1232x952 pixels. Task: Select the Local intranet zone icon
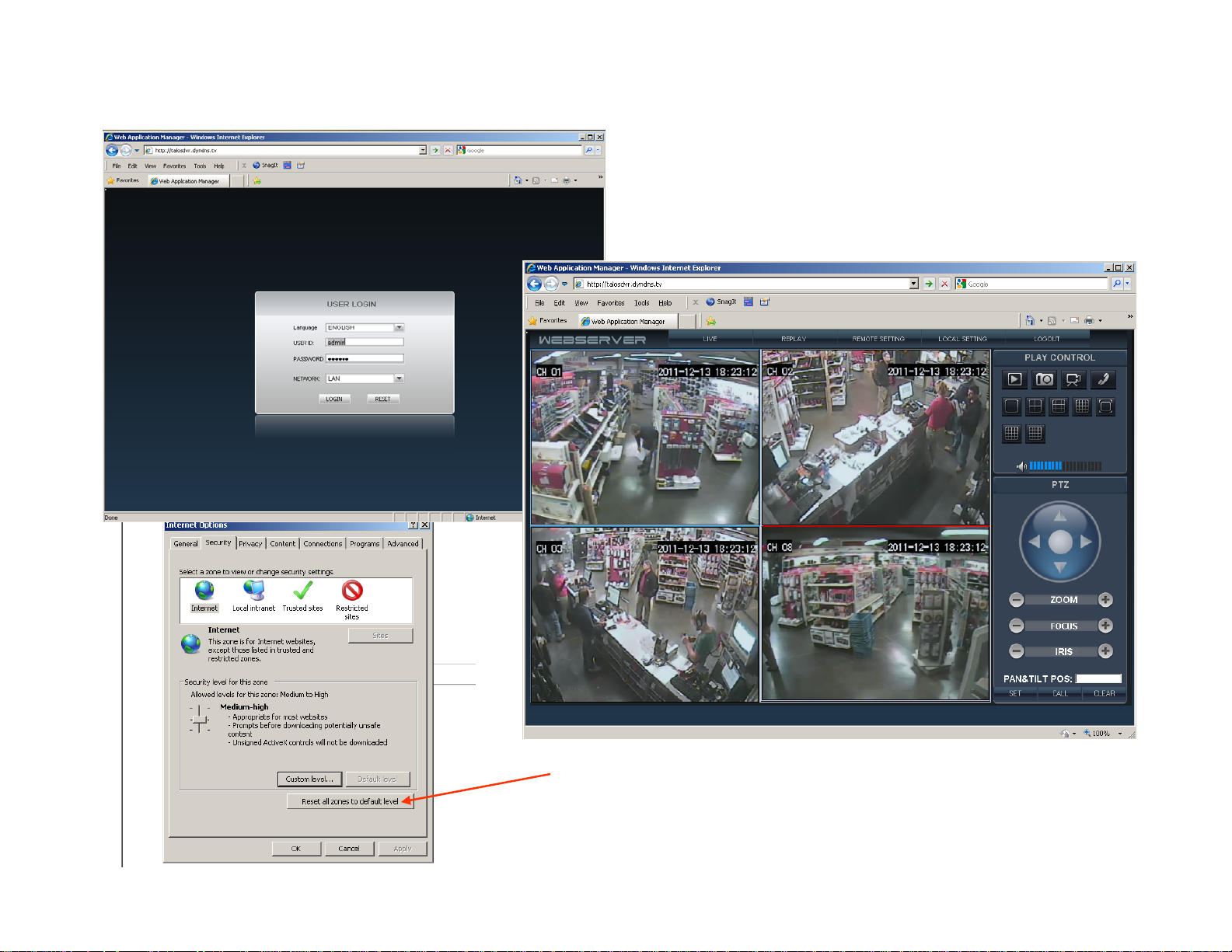tap(253, 596)
